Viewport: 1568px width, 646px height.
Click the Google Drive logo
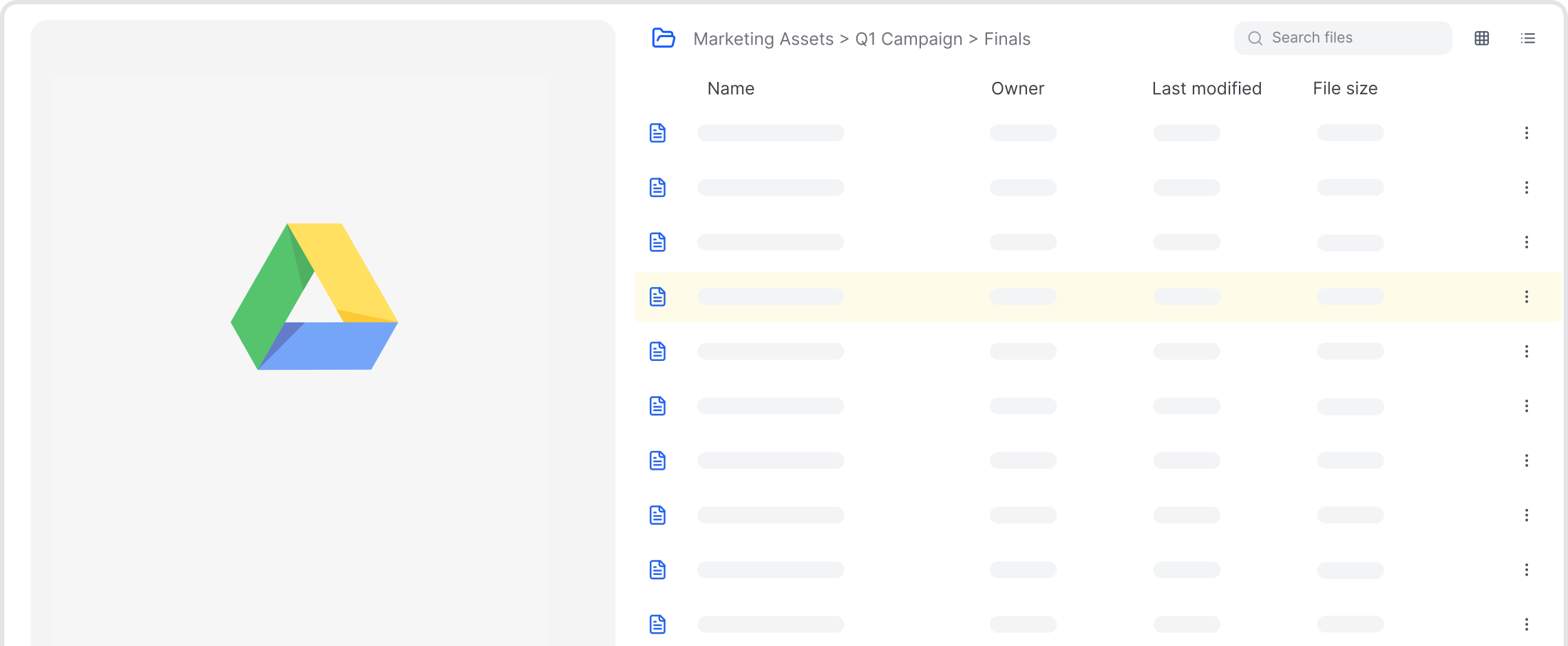[315, 296]
